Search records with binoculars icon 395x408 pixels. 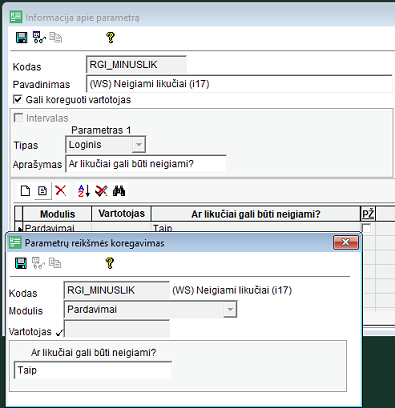pyautogui.click(x=119, y=191)
